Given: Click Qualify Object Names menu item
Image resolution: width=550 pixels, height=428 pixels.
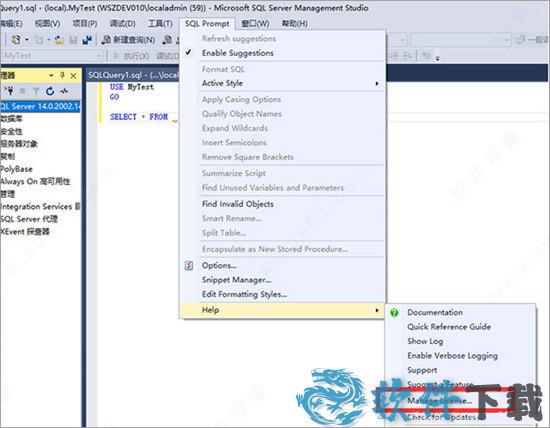Looking at the screenshot, I should 242,114.
